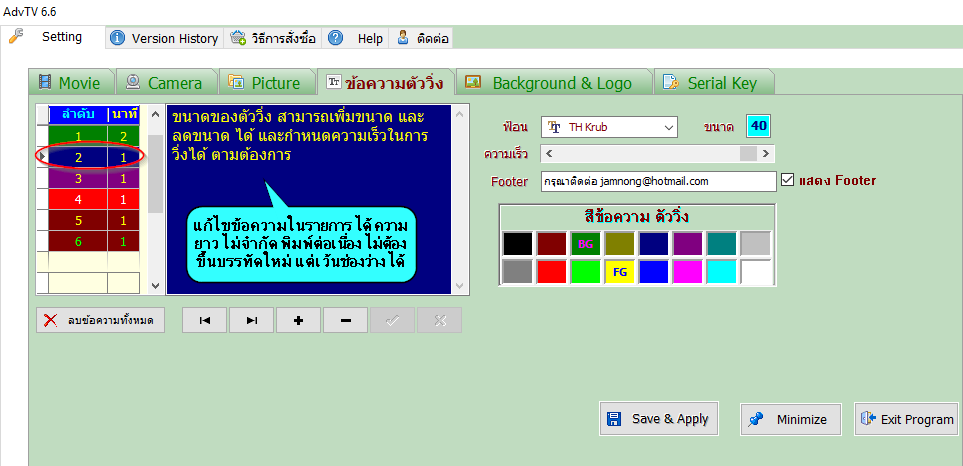Pick the magenta color swatch
This screenshot has width=963, height=466.
pos(688,272)
